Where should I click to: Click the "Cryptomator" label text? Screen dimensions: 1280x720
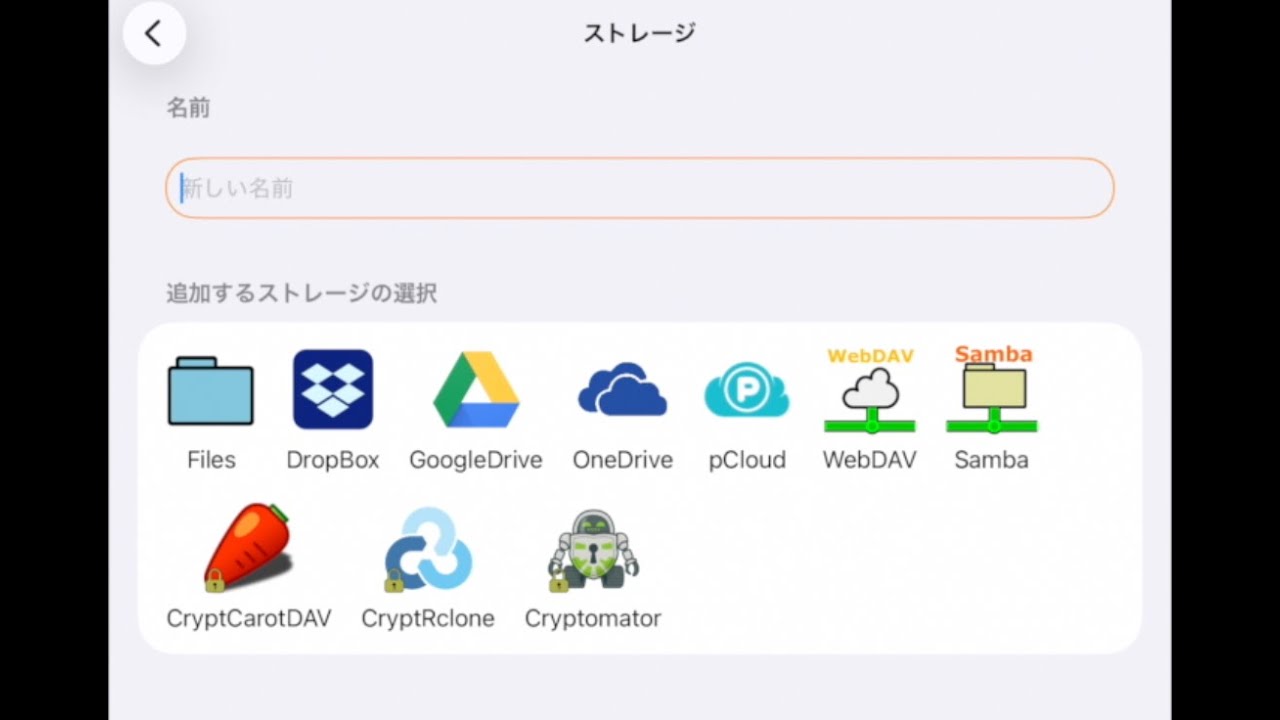coord(593,618)
